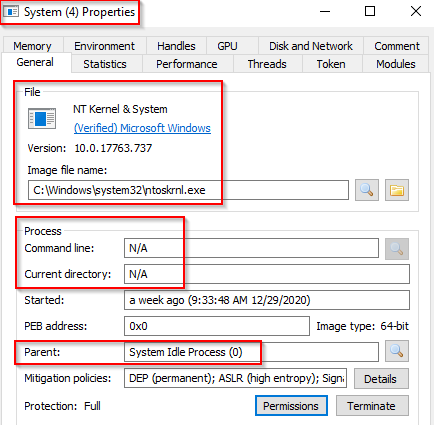Open the Modules tab
The image size is (434, 425).
tap(396, 64)
